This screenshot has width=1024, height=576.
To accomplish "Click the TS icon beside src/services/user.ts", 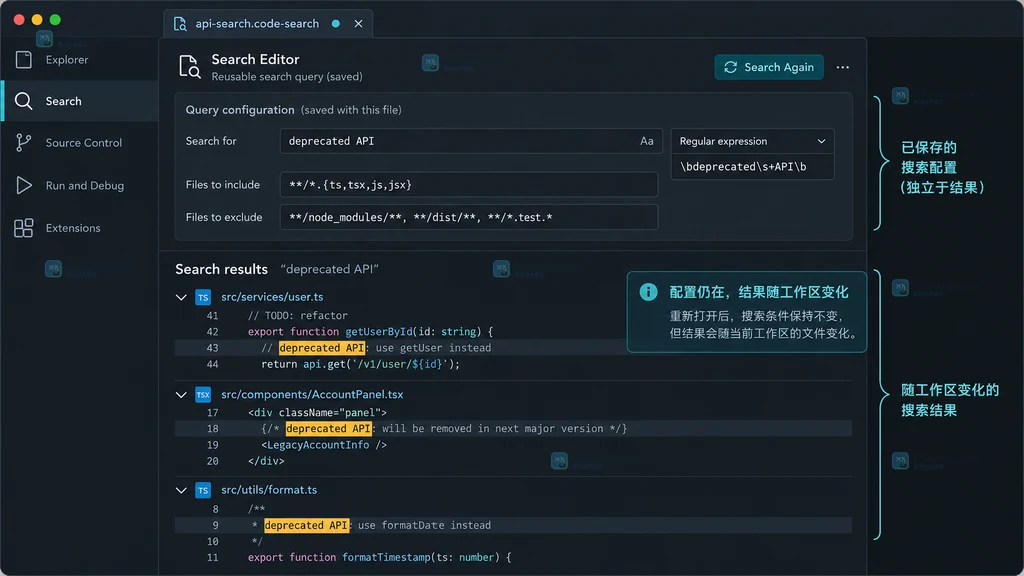I will (x=203, y=297).
